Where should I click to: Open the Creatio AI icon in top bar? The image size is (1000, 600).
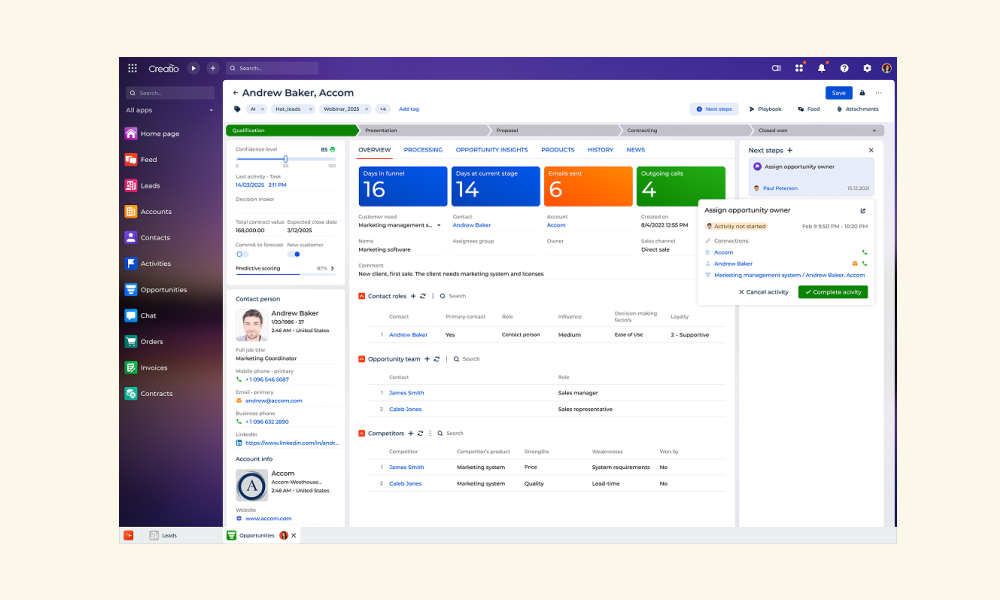point(776,68)
